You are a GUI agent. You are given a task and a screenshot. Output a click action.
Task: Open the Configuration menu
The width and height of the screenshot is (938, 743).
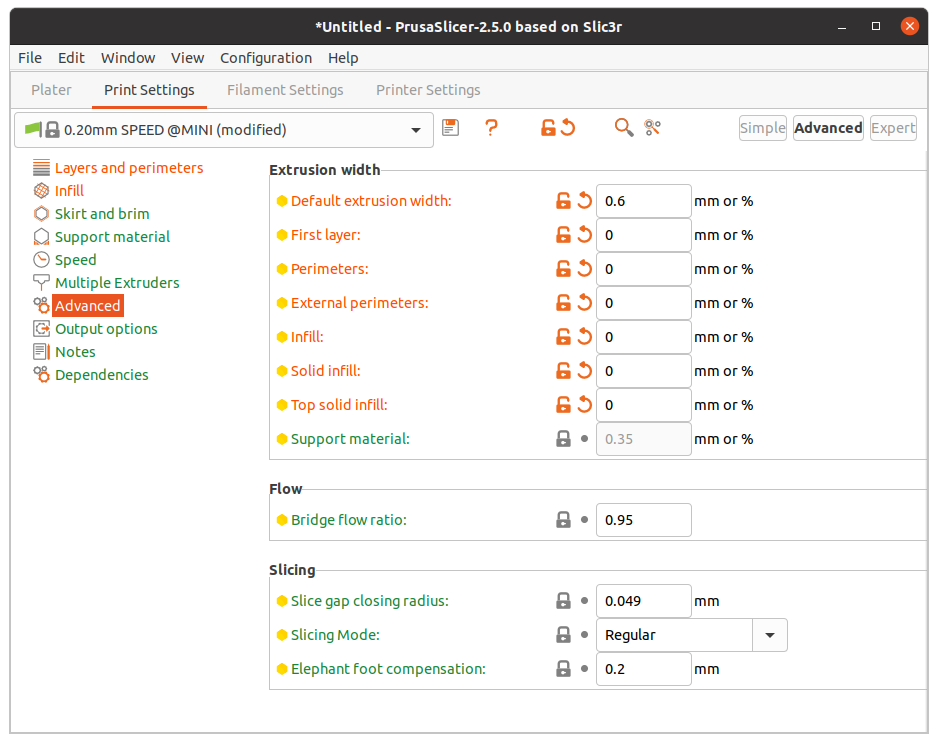tap(266, 58)
